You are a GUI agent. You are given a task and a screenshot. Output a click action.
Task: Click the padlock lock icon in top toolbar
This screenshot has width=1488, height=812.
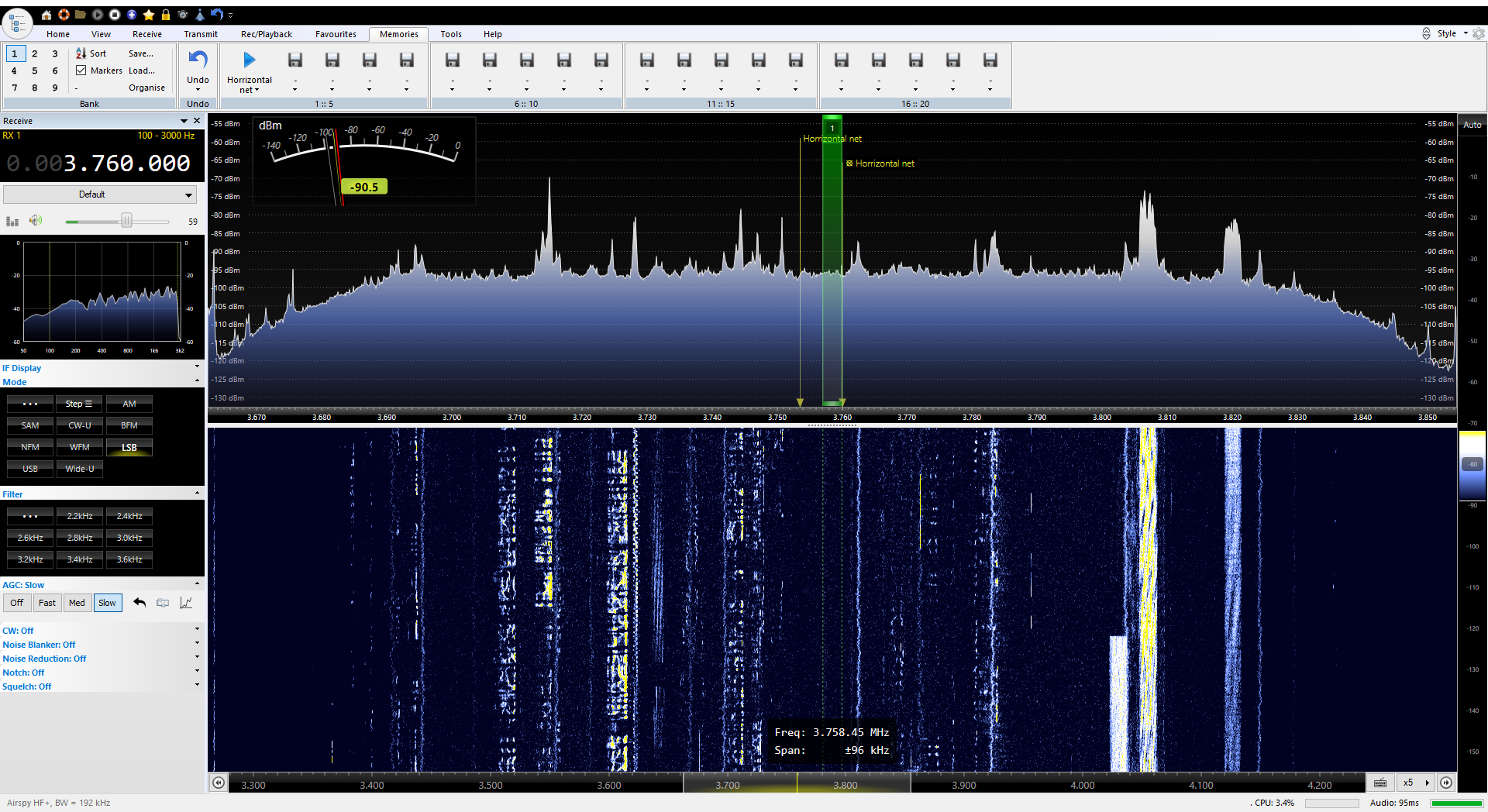(166, 15)
